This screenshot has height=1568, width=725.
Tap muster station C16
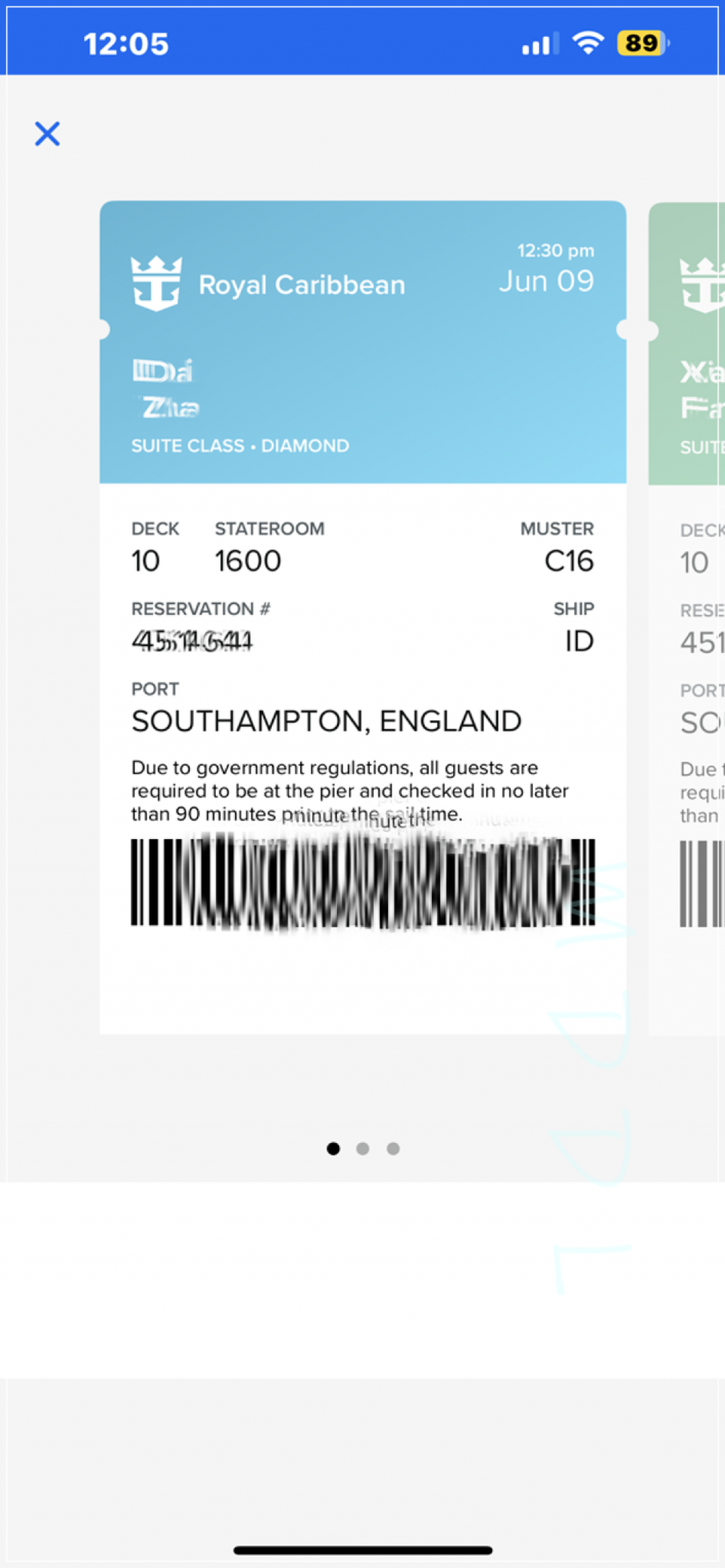tap(569, 561)
